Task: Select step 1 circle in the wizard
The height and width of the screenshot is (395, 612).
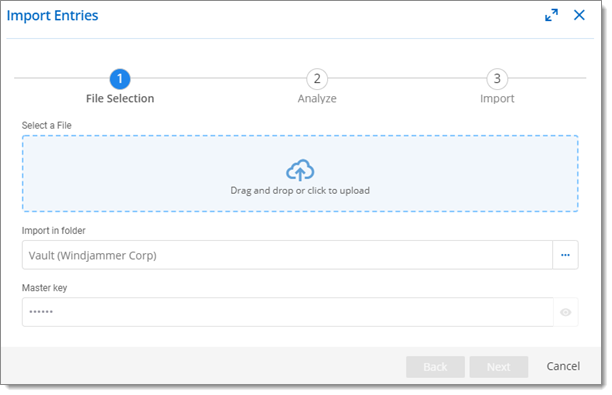Action: click(120, 79)
